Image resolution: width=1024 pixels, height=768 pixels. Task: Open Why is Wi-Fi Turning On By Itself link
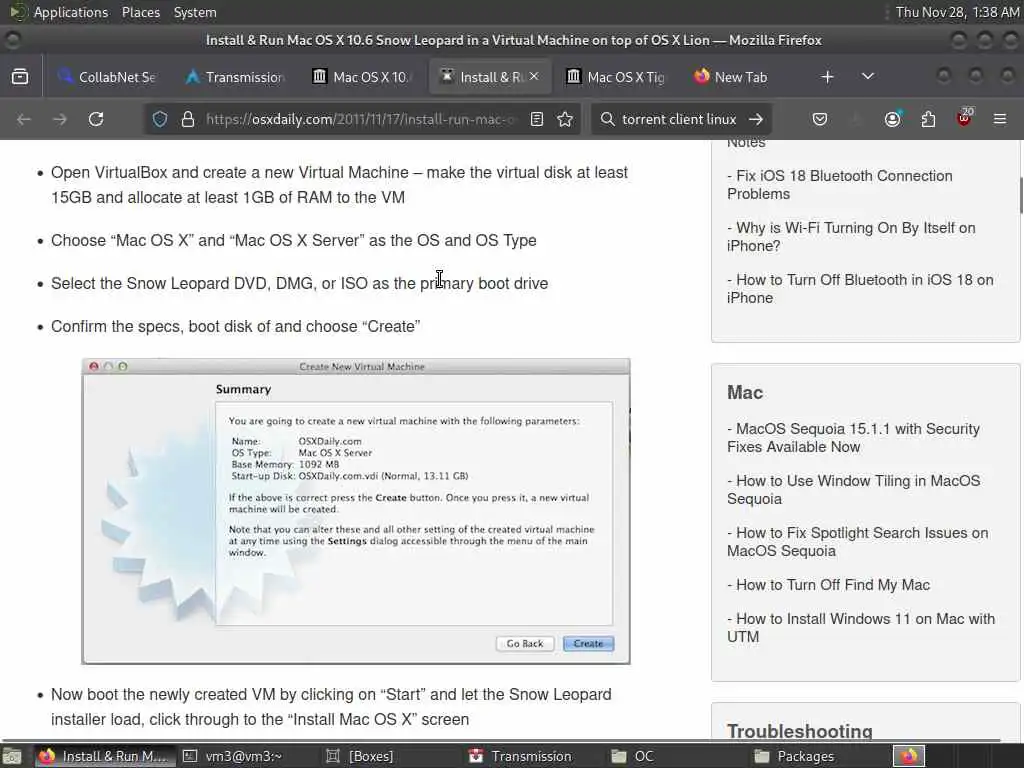(x=851, y=236)
